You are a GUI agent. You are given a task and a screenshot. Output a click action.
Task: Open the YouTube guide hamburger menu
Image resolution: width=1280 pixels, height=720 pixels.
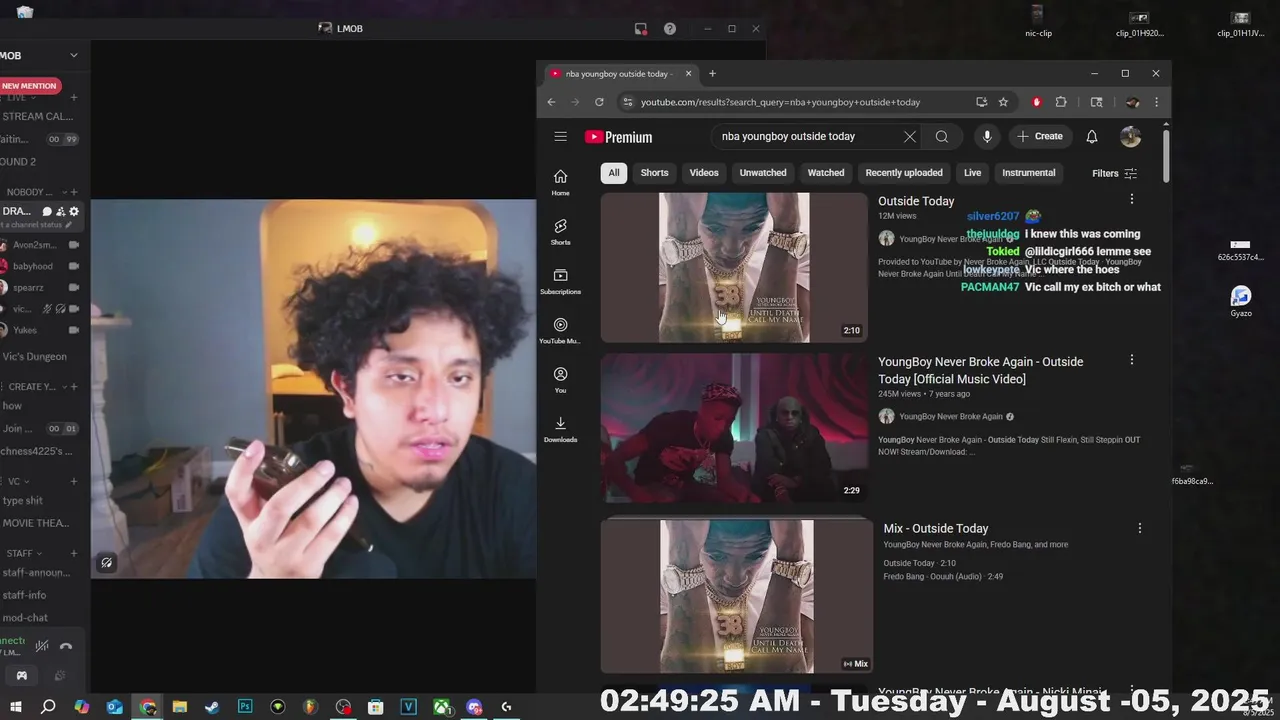tap(560, 137)
